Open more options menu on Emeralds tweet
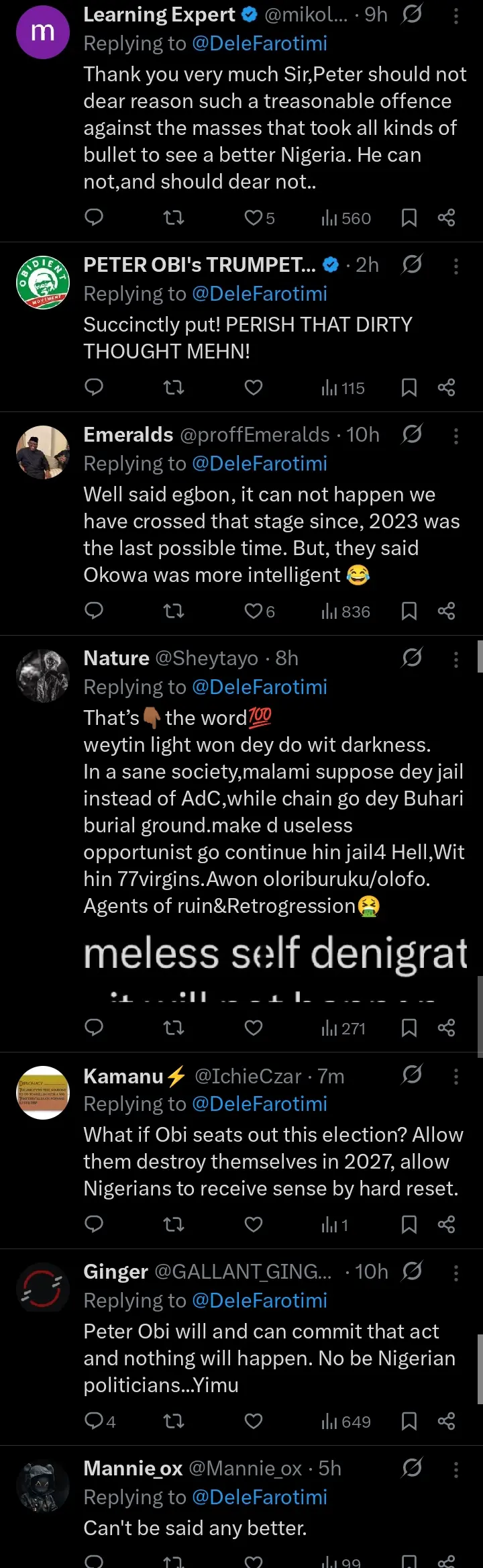Image resolution: width=483 pixels, height=1568 pixels. pyautogui.click(x=456, y=436)
